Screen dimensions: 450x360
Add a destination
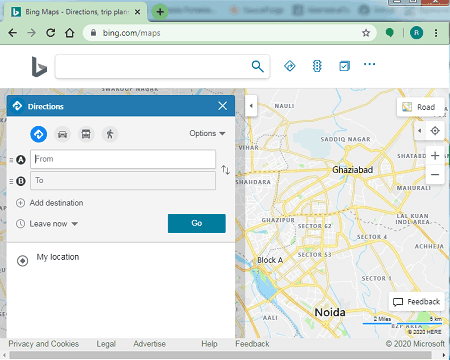tap(50, 203)
